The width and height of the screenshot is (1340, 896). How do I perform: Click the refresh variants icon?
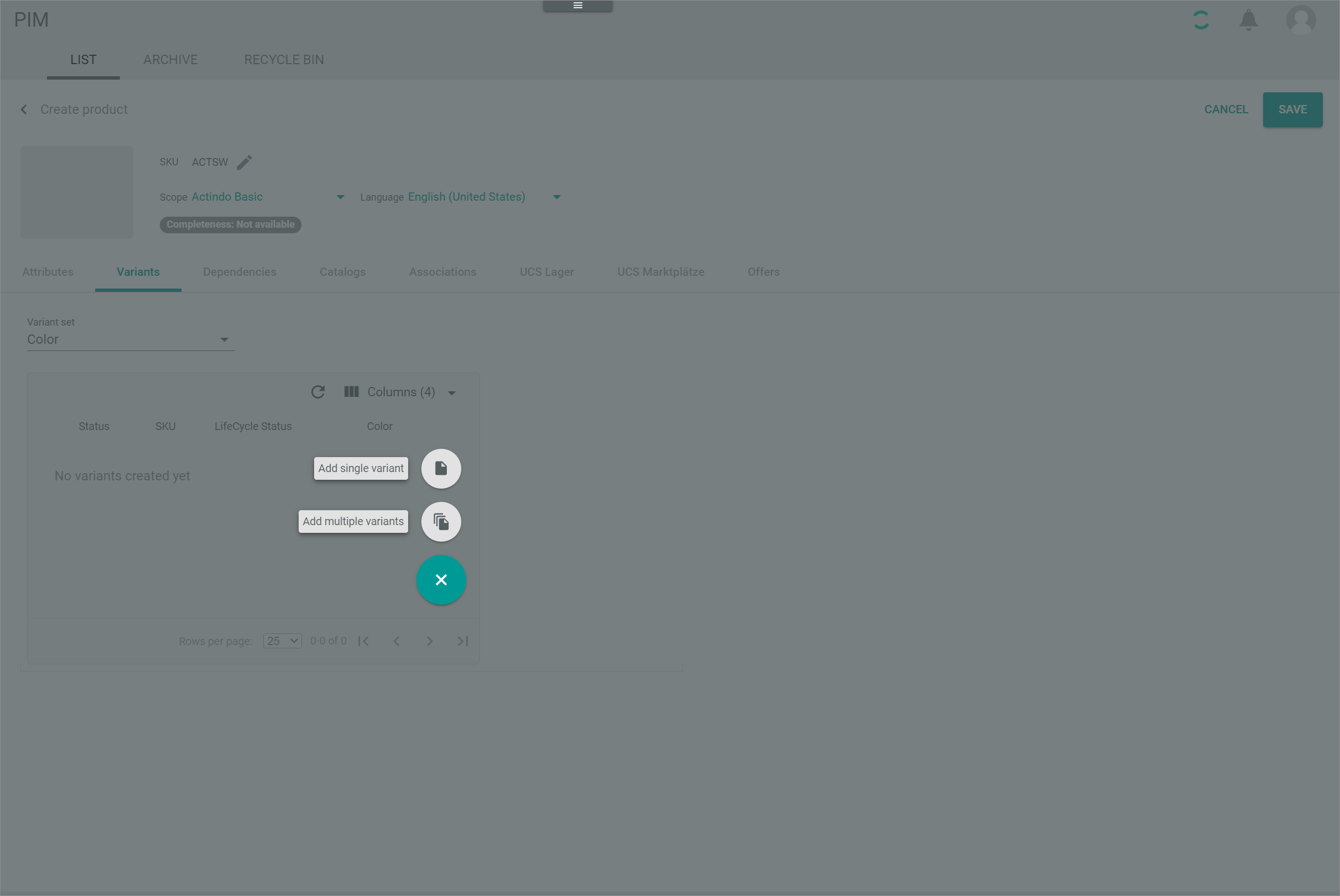pos(318,391)
